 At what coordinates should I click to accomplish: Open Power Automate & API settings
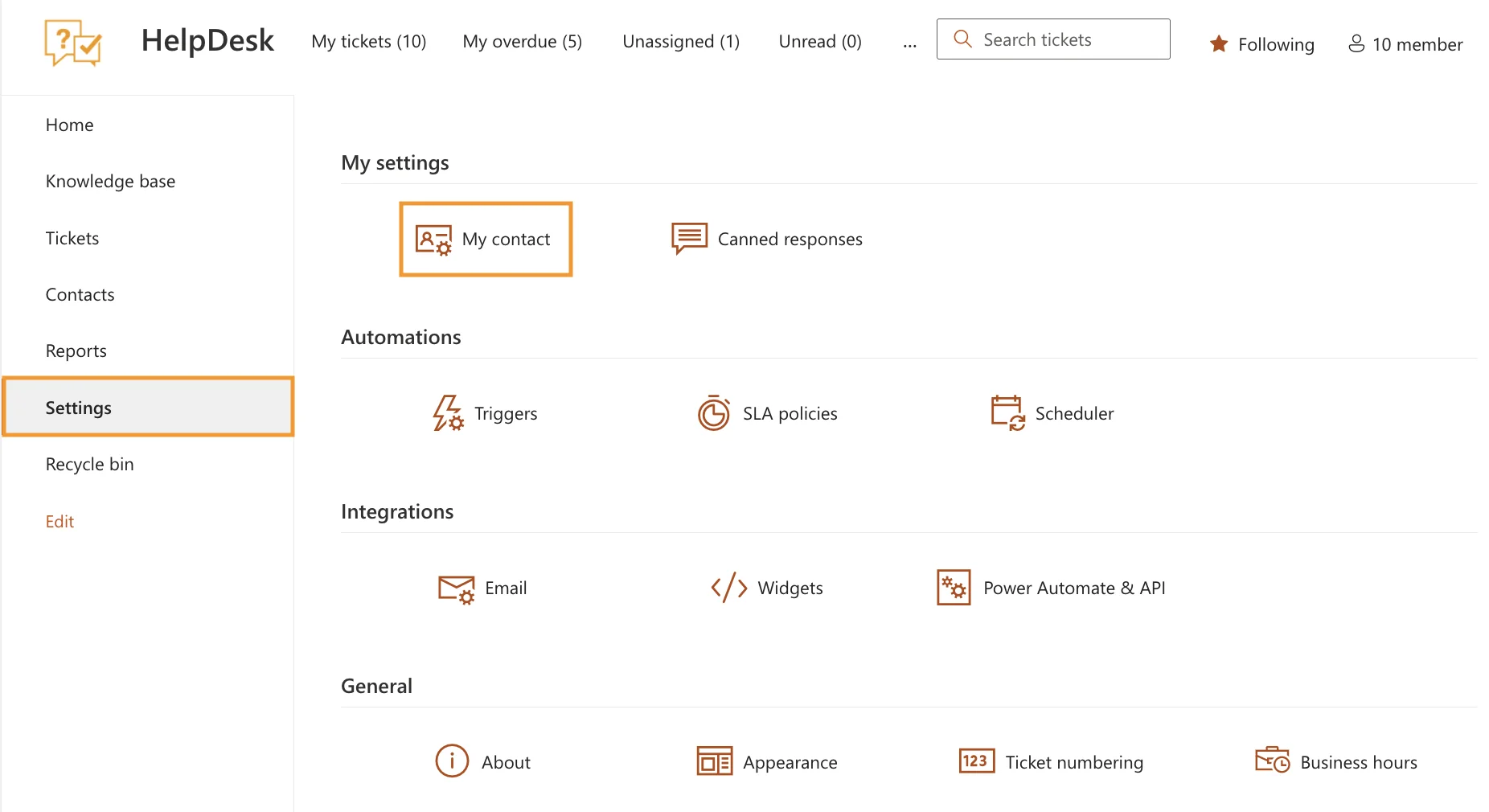(x=1051, y=588)
